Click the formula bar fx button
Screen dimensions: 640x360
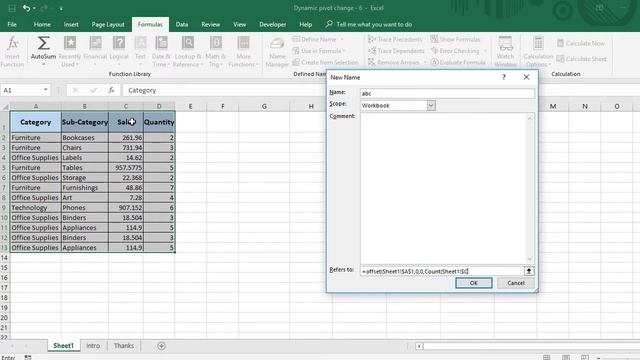[111, 90]
